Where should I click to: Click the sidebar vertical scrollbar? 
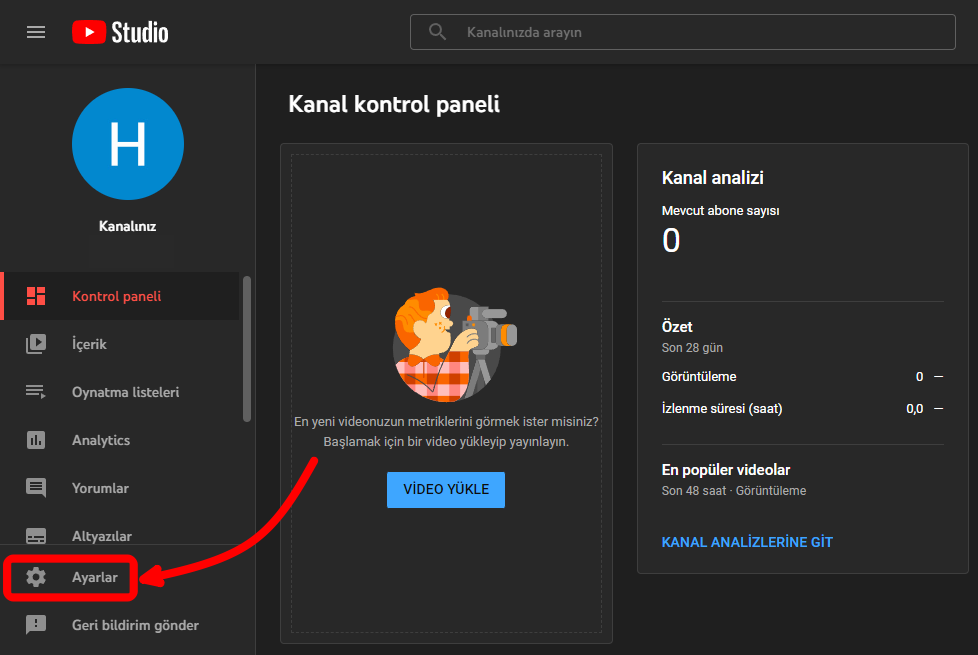point(247,350)
